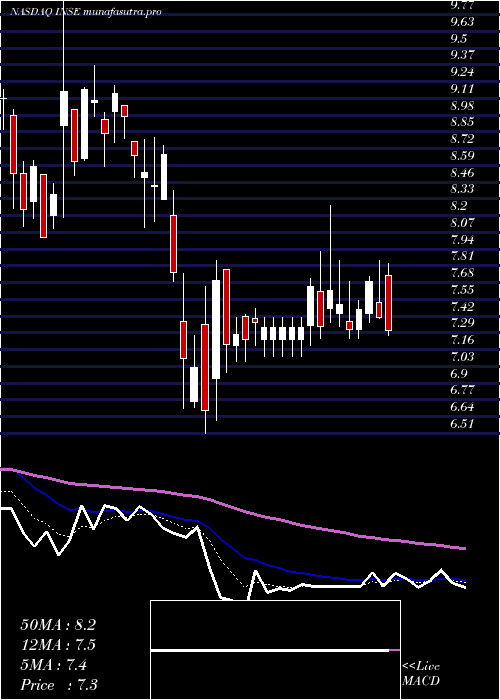
Task: Click the 9.37 price axis label
Action: (462, 55)
